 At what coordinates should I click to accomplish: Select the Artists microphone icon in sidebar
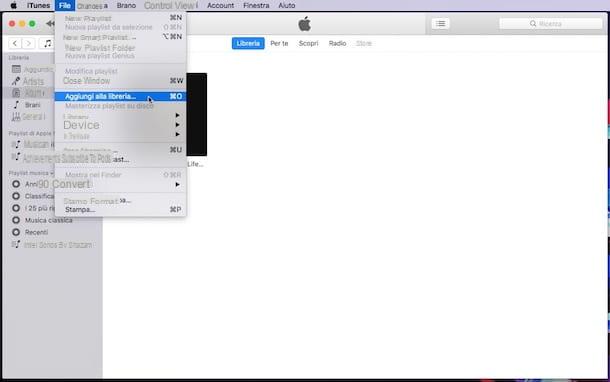point(16,81)
